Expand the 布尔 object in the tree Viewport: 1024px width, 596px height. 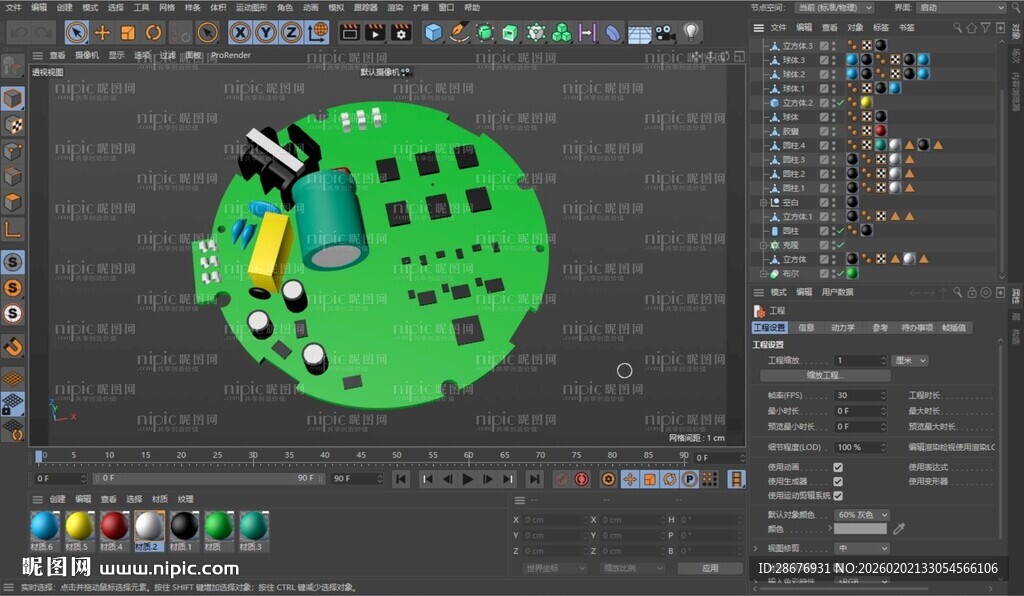(763, 273)
